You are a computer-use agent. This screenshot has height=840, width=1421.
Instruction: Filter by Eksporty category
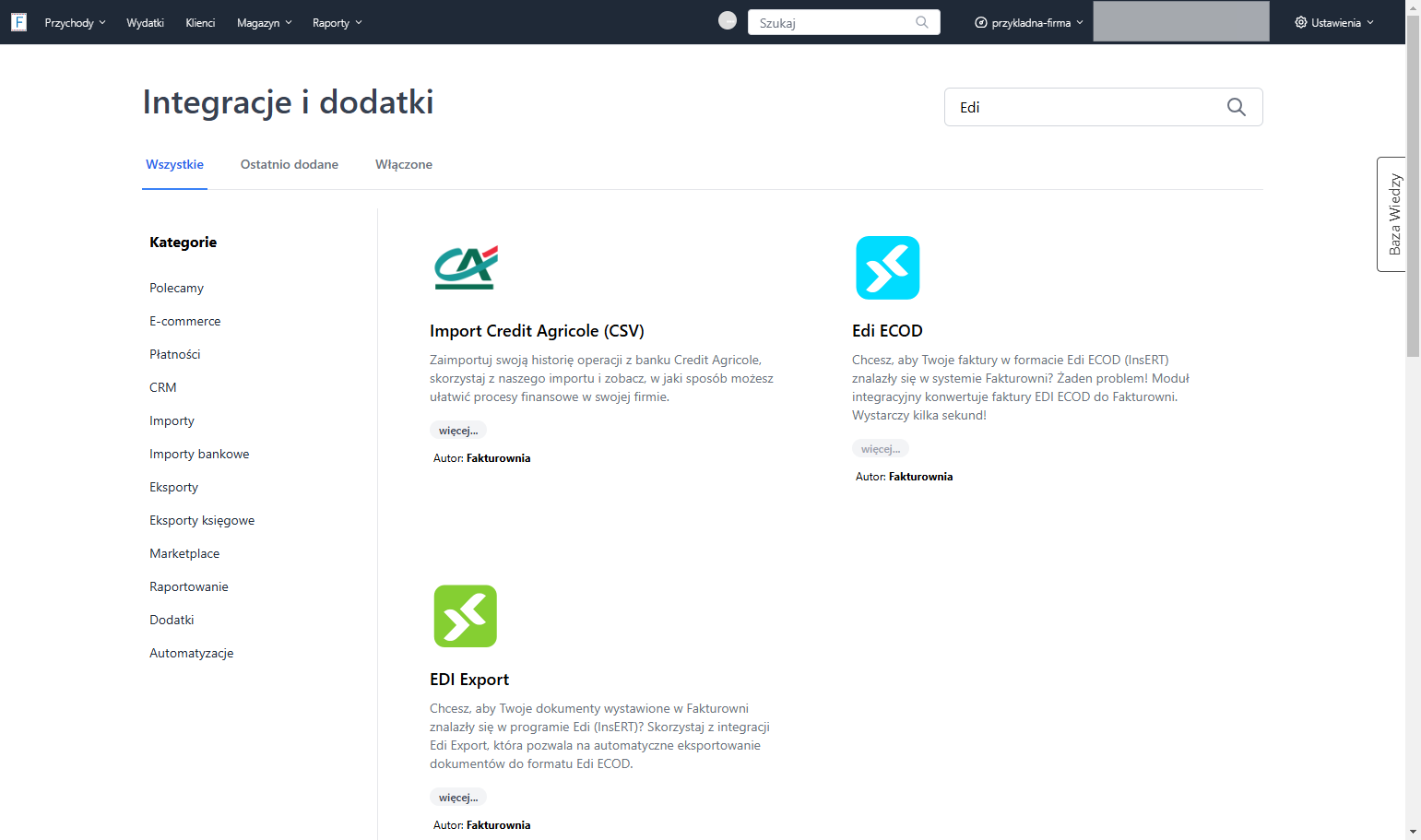(x=173, y=487)
